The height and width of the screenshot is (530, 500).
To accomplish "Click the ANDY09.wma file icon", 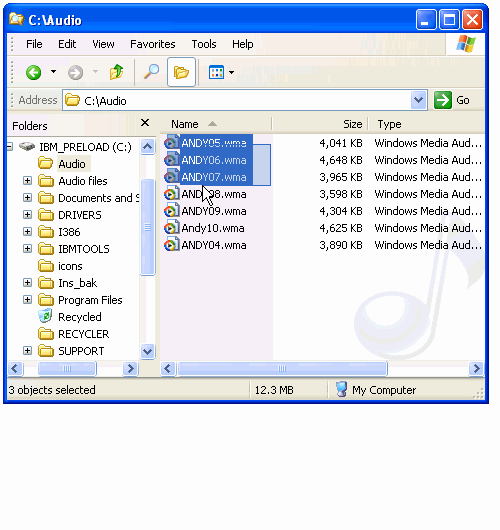I will tap(171, 211).
